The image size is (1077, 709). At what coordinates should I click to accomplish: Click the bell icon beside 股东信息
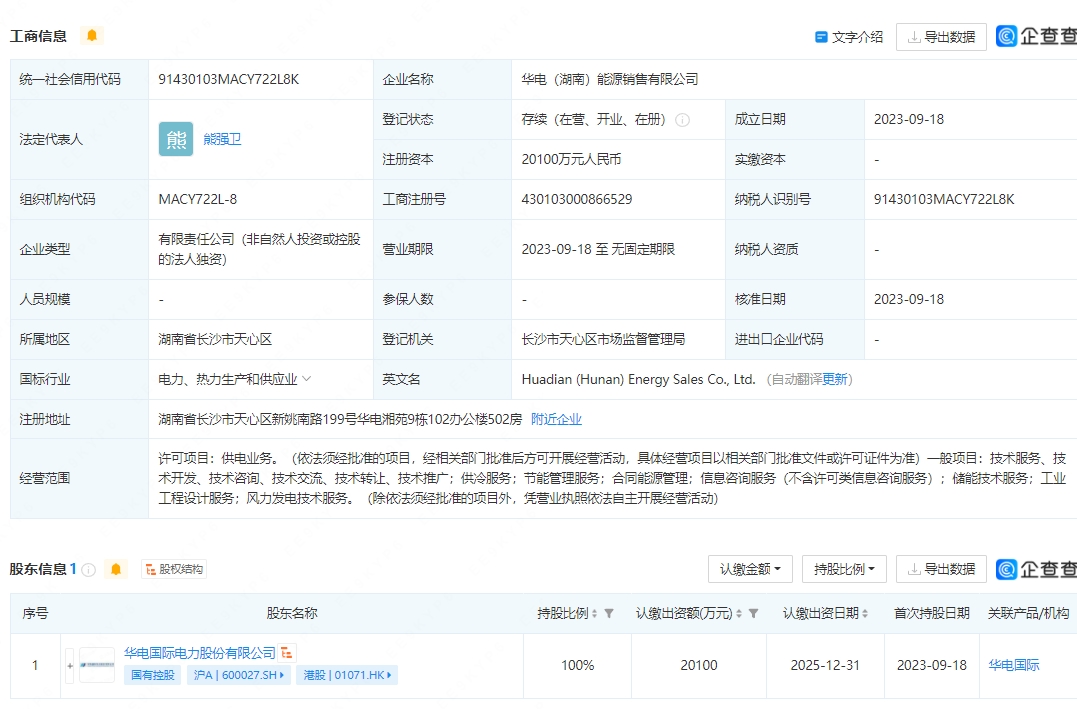[x=116, y=569]
